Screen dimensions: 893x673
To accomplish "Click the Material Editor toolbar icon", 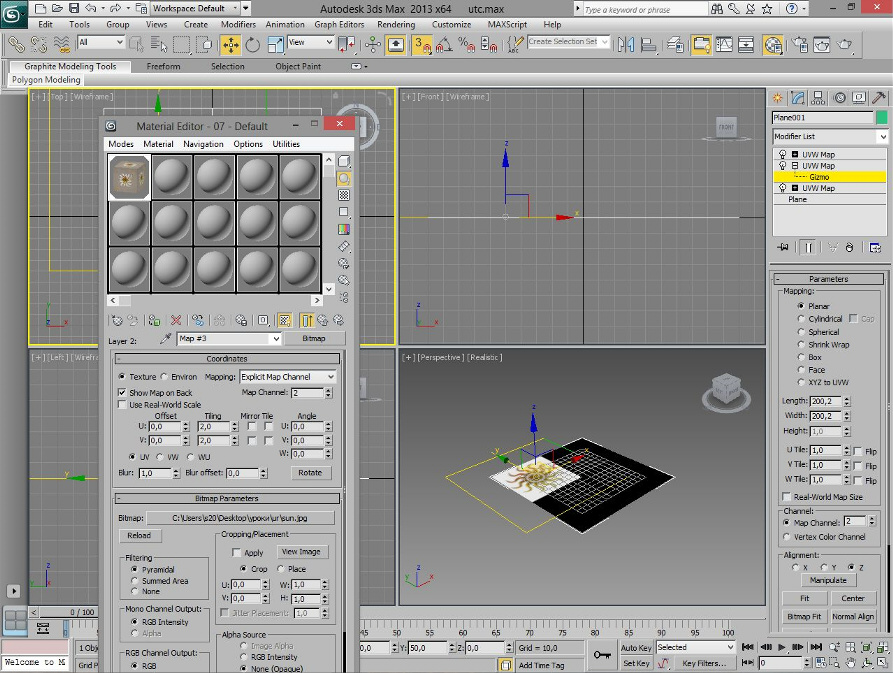I will (773, 44).
